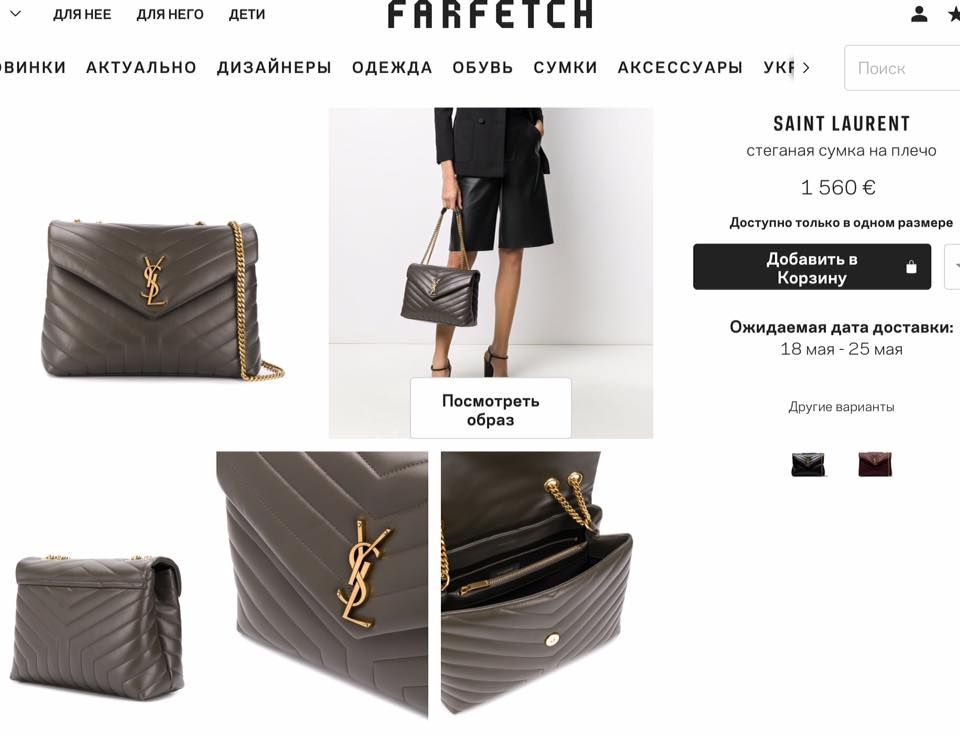
Task: Open the YSL logo close-up image
Action: [322, 584]
